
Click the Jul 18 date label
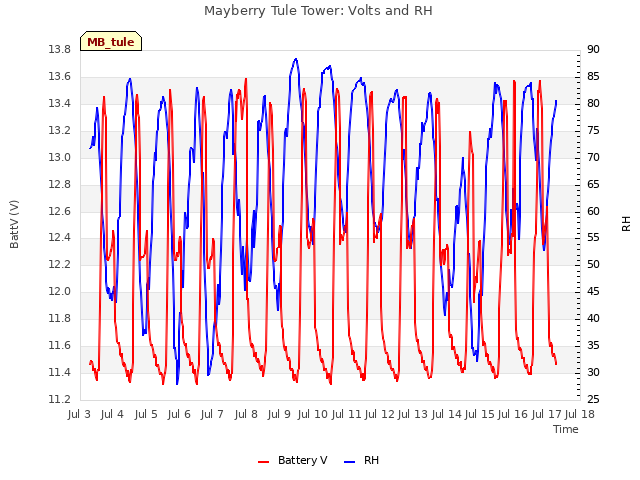[580, 414]
